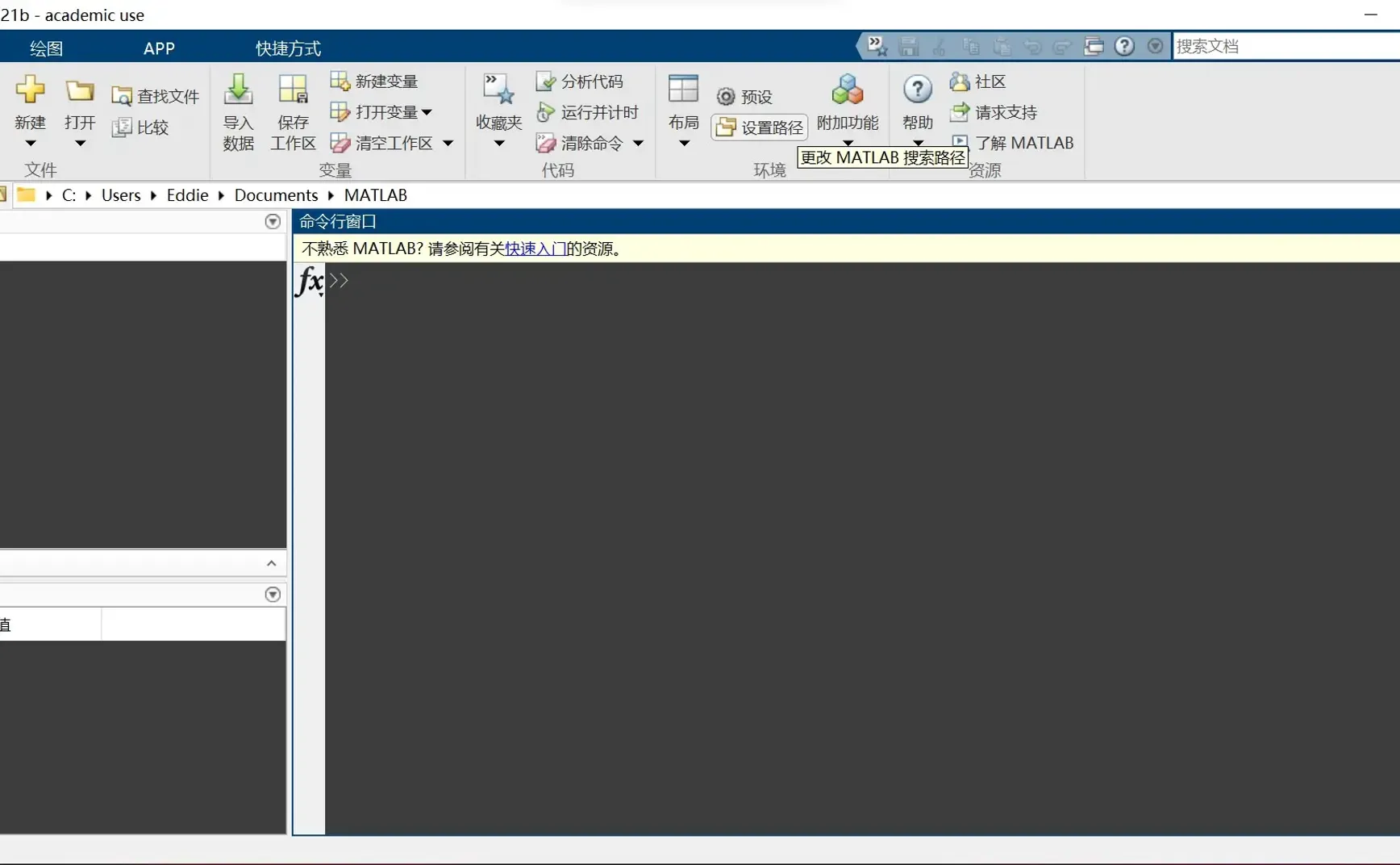
Task: Click the Import Data (导入数据) icon
Action: (x=238, y=90)
